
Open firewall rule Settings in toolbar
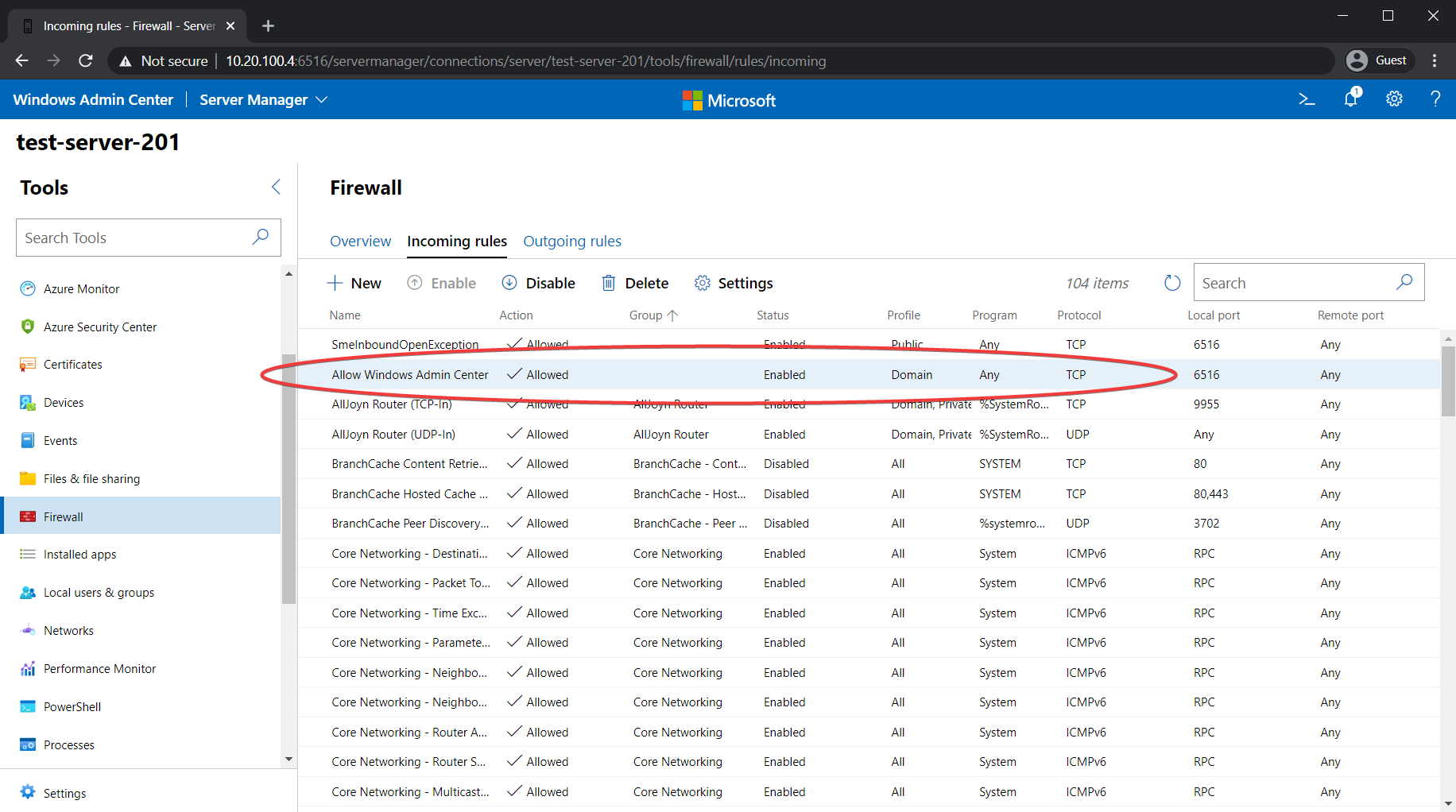coord(733,283)
